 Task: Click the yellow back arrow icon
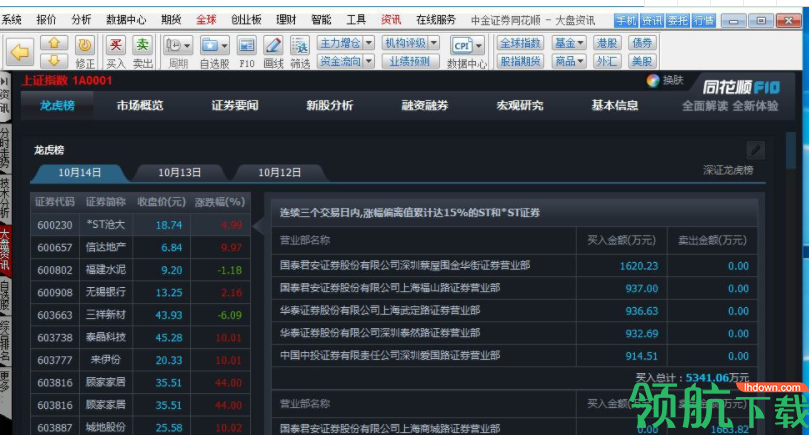coord(20,52)
